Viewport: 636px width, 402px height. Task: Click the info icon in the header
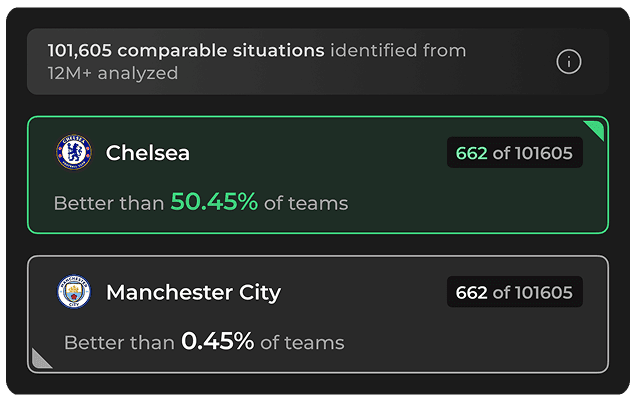[x=568, y=62]
